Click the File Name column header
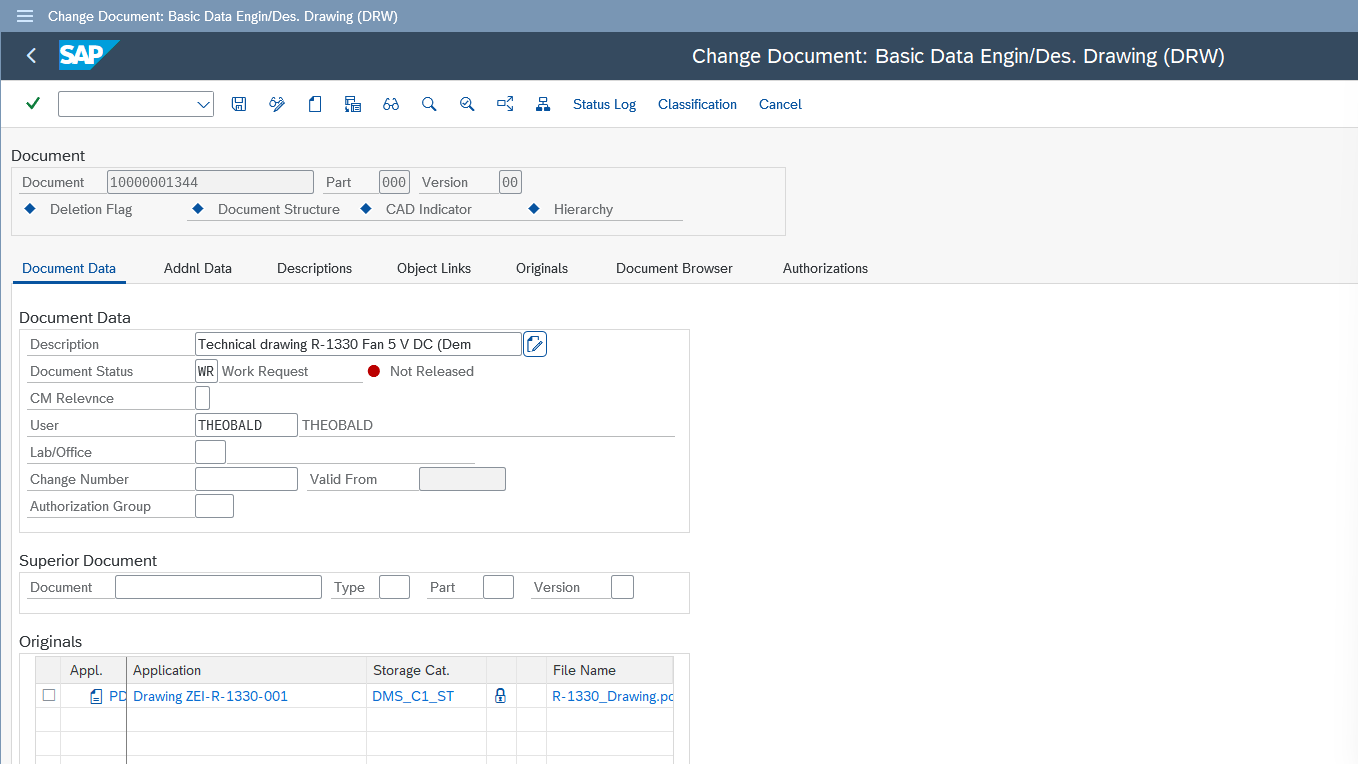Image resolution: width=1358 pixels, height=764 pixels. click(609, 670)
